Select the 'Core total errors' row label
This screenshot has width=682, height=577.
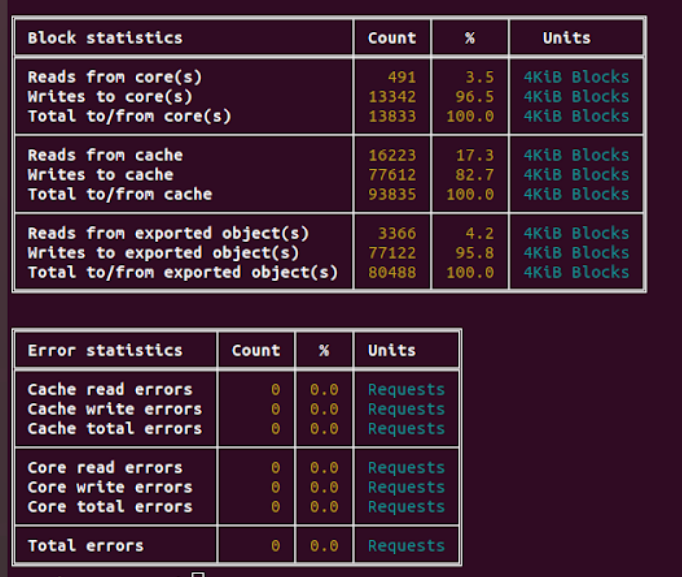pos(110,507)
